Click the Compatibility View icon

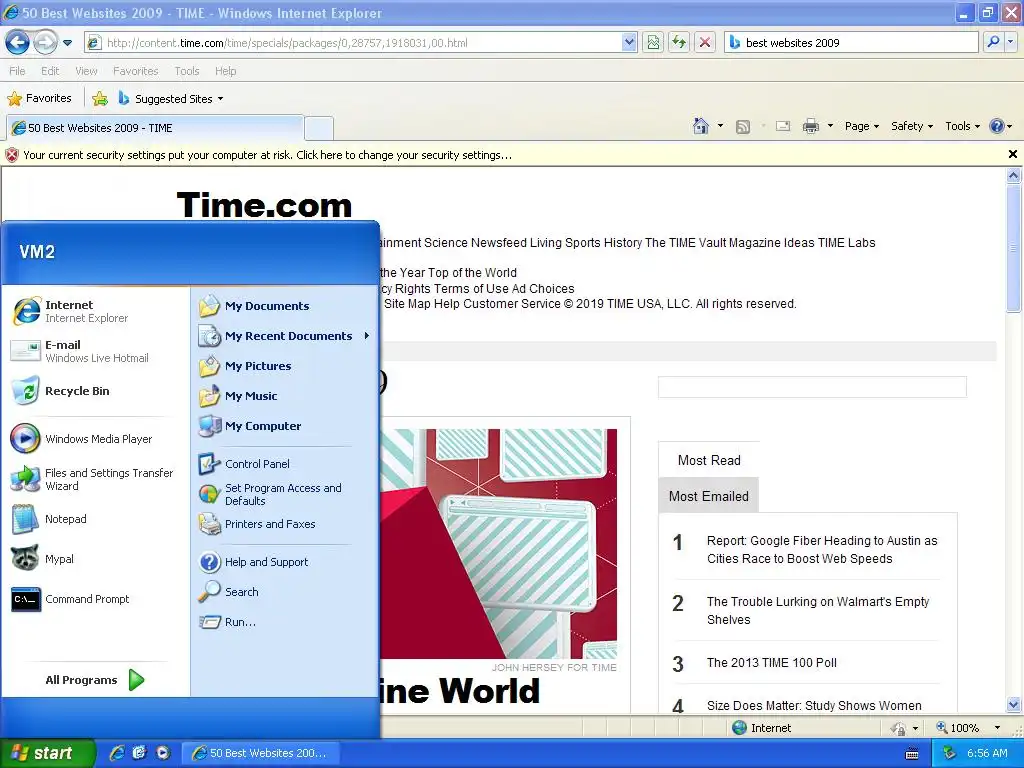[x=653, y=43]
